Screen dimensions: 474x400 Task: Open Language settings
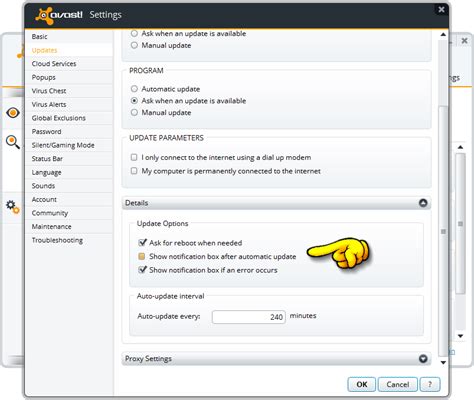(69, 172)
